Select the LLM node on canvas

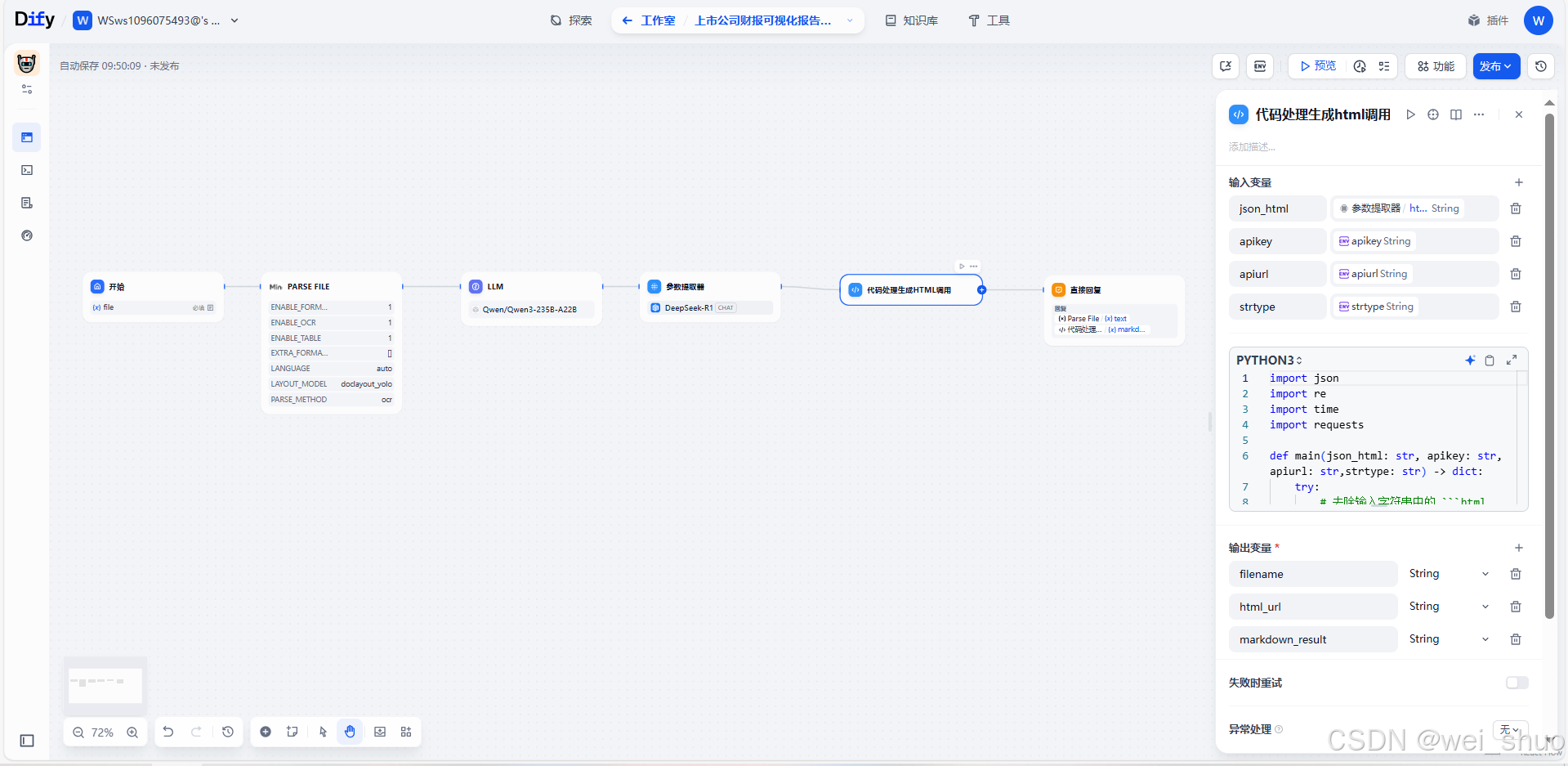point(532,298)
